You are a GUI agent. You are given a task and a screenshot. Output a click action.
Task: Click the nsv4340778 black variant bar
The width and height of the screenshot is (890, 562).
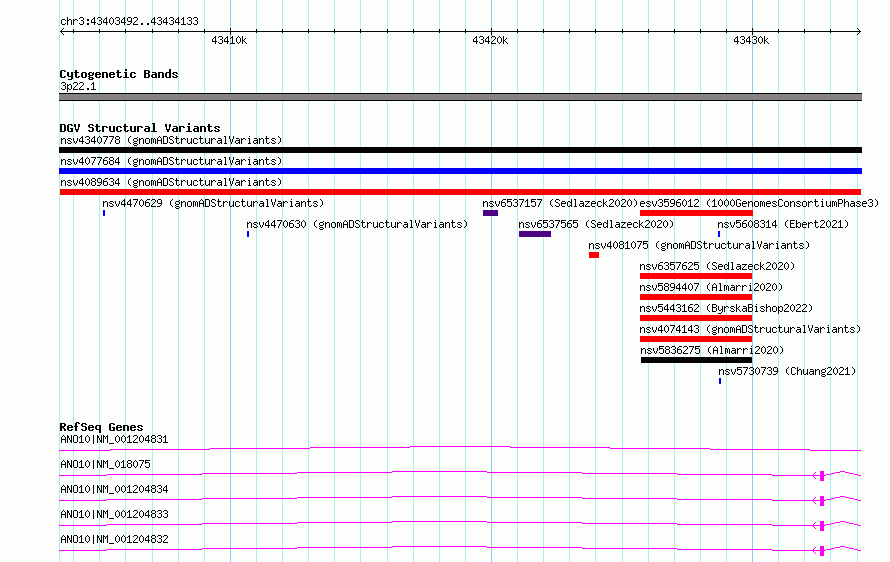[x=460, y=150]
